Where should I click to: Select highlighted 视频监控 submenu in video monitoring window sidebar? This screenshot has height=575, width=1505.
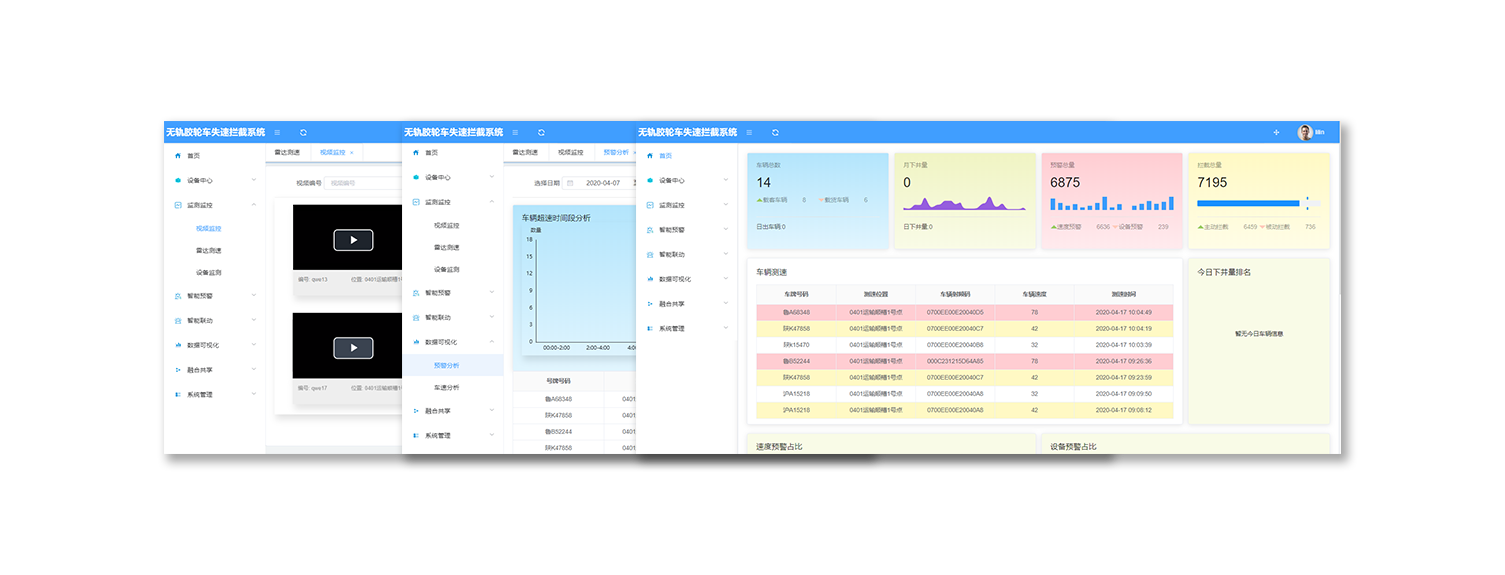[209, 229]
